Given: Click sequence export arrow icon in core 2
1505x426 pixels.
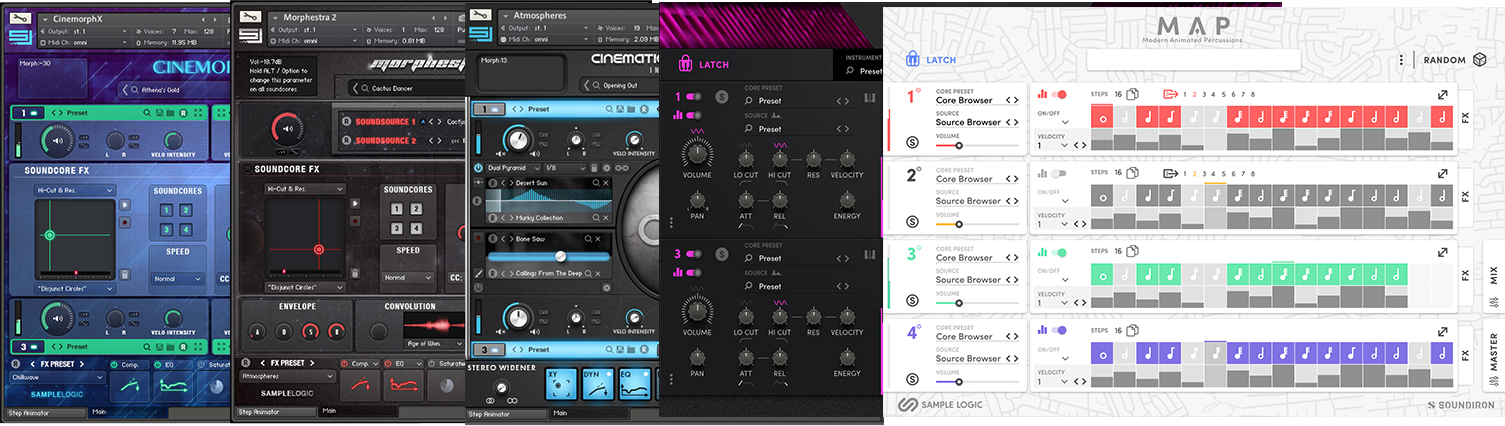Looking at the screenshot, I should (x=1171, y=173).
